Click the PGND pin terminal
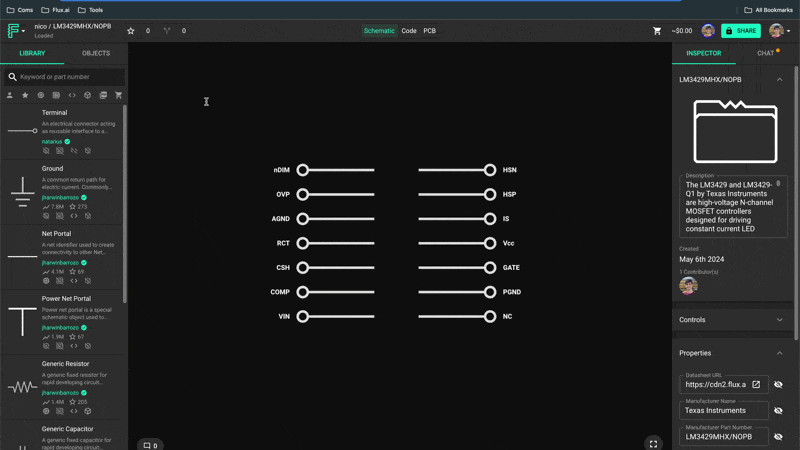The width and height of the screenshot is (800, 450). (x=490, y=292)
